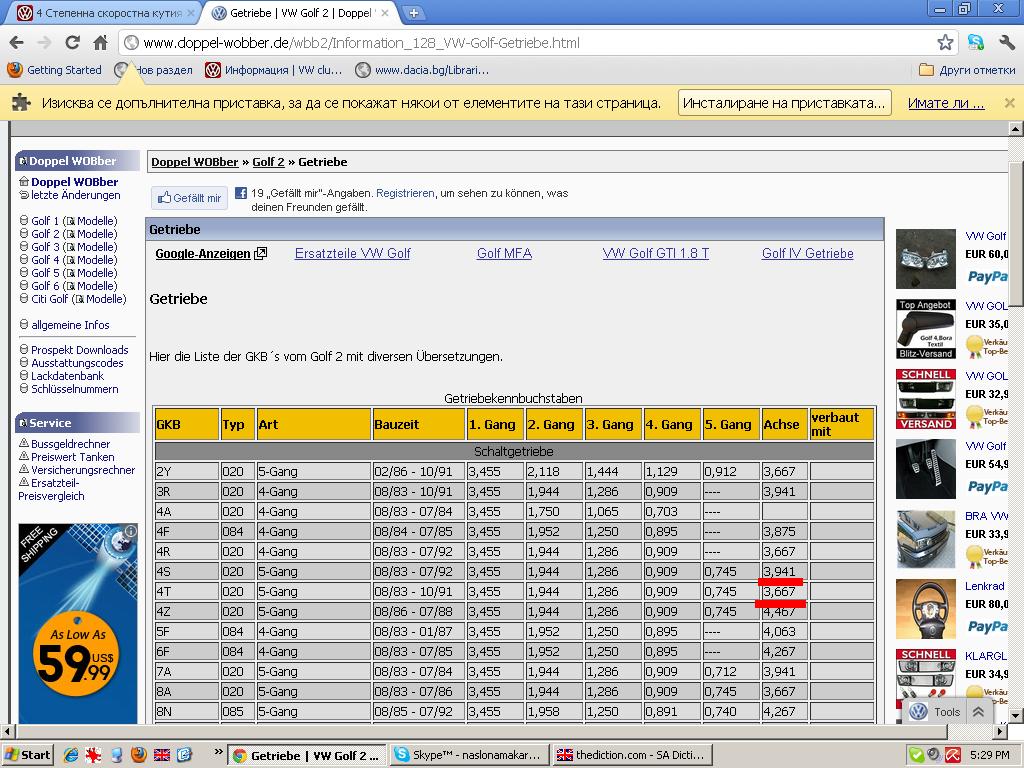Click the headlights ad thumbnail
The width and height of the screenshot is (1024, 768).
925,258
